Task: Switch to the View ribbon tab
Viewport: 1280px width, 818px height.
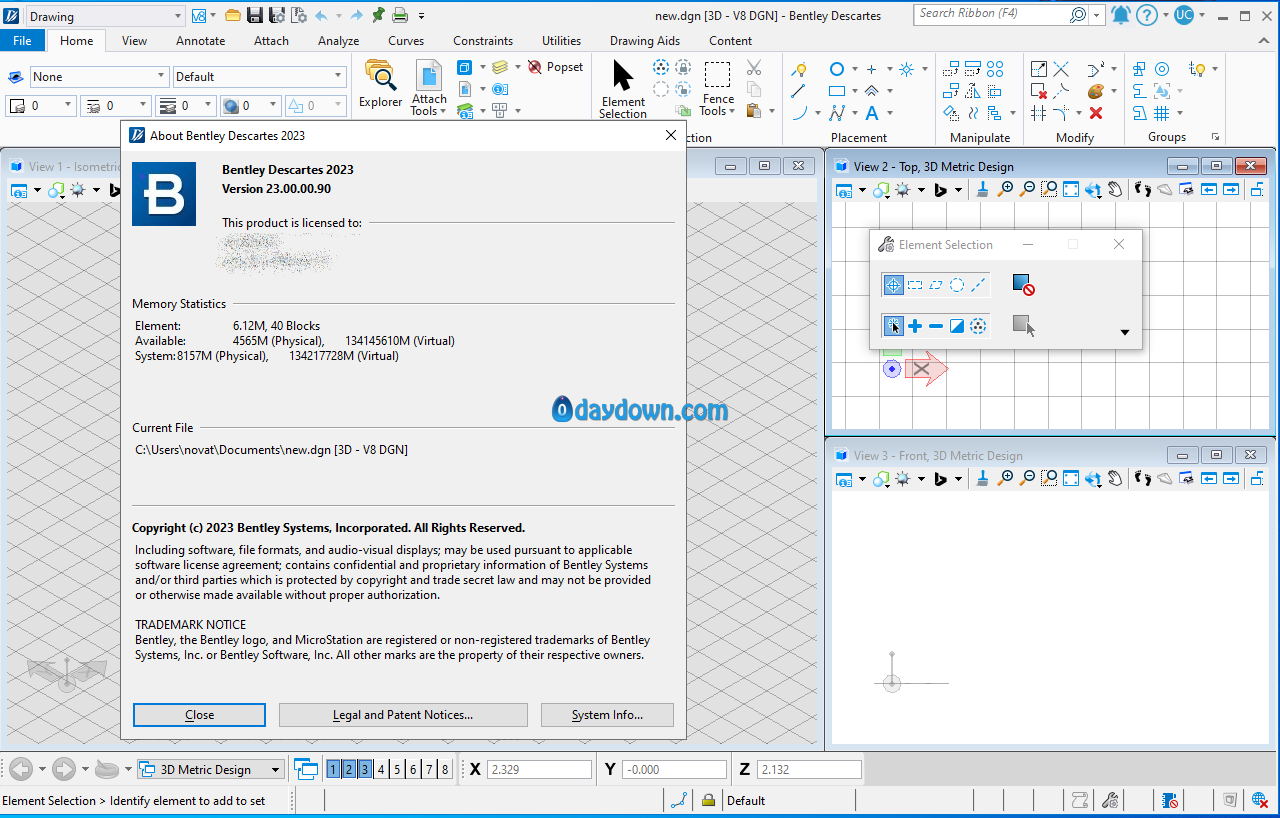Action: 134,41
